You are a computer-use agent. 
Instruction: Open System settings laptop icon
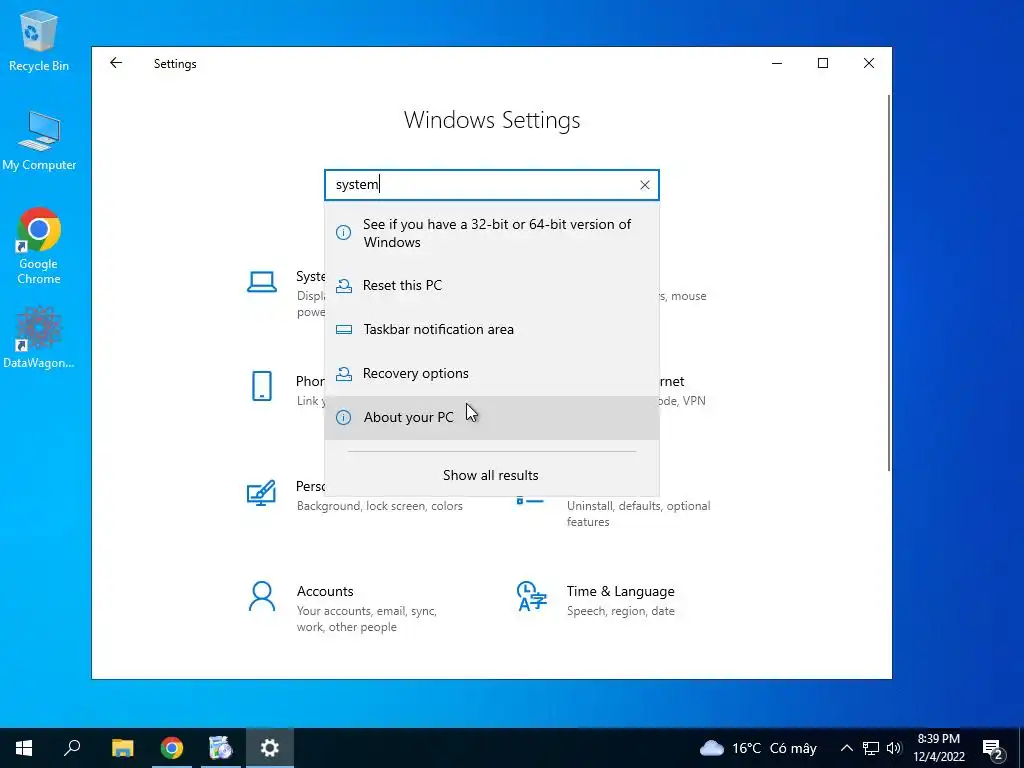coord(262,282)
